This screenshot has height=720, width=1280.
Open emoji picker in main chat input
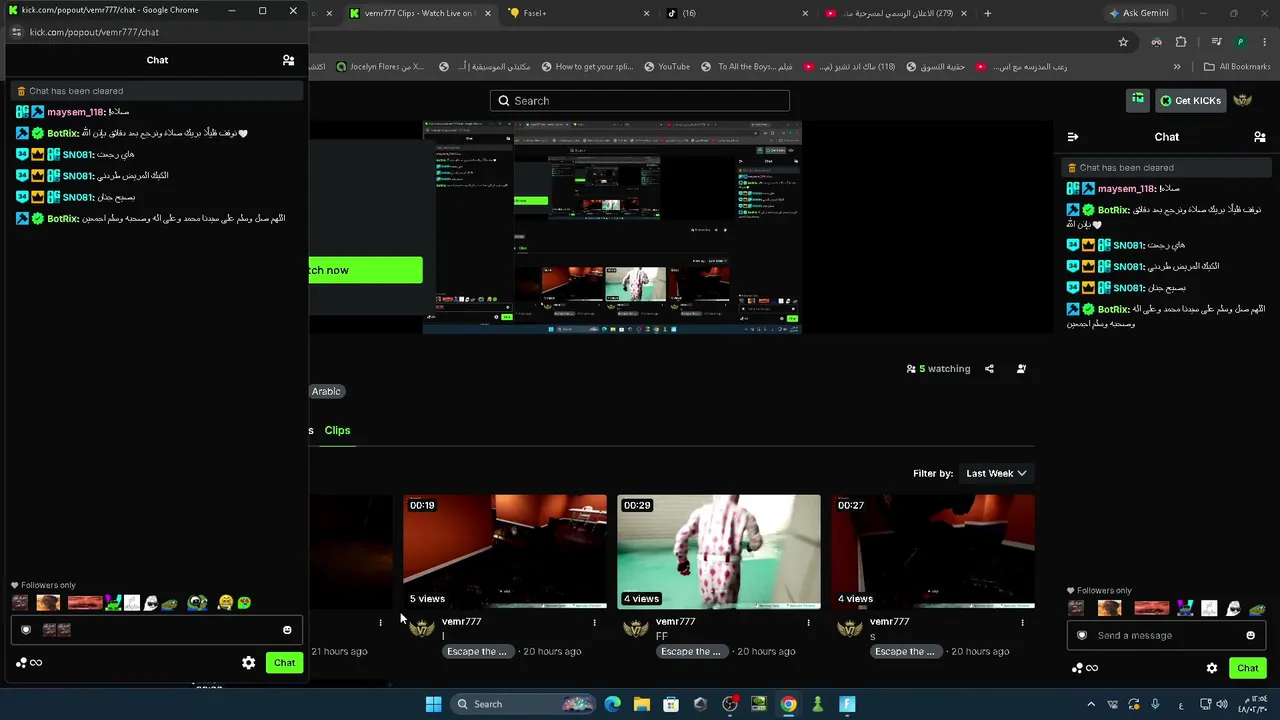[x=1250, y=636]
